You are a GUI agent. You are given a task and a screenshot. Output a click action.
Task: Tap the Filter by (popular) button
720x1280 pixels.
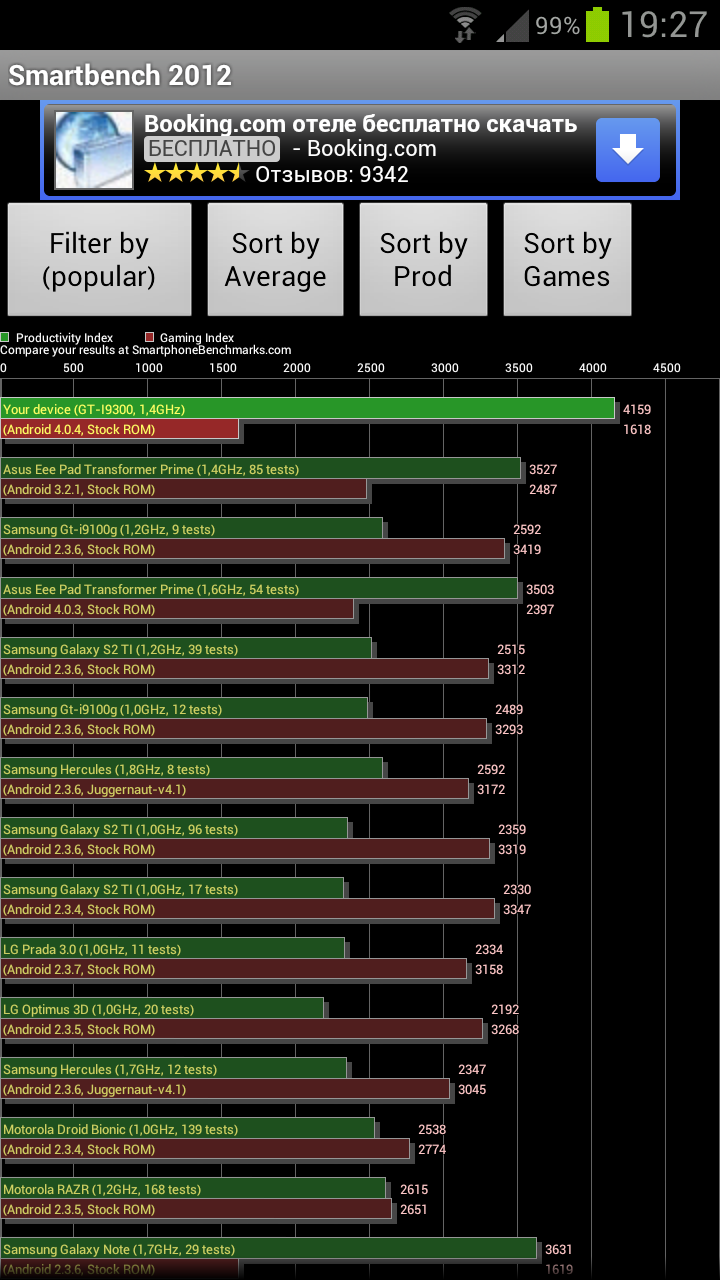coord(99,259)
